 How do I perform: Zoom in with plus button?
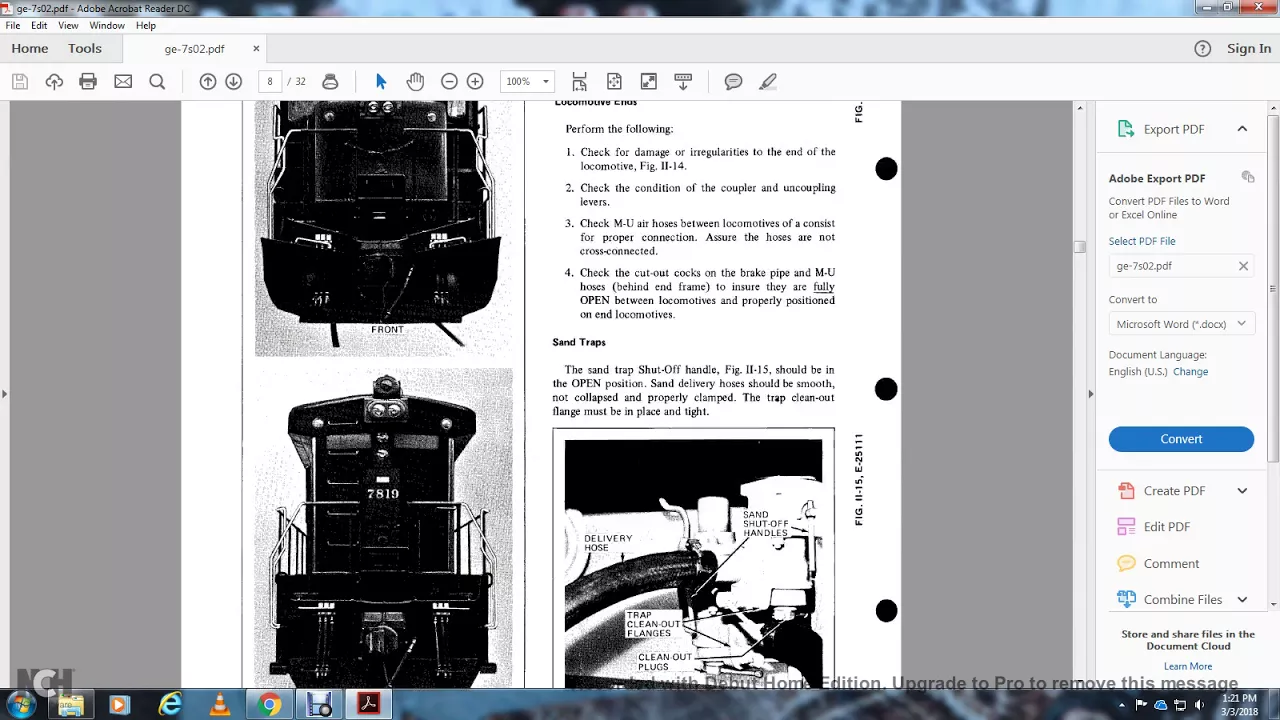click(x=475, y=81)
